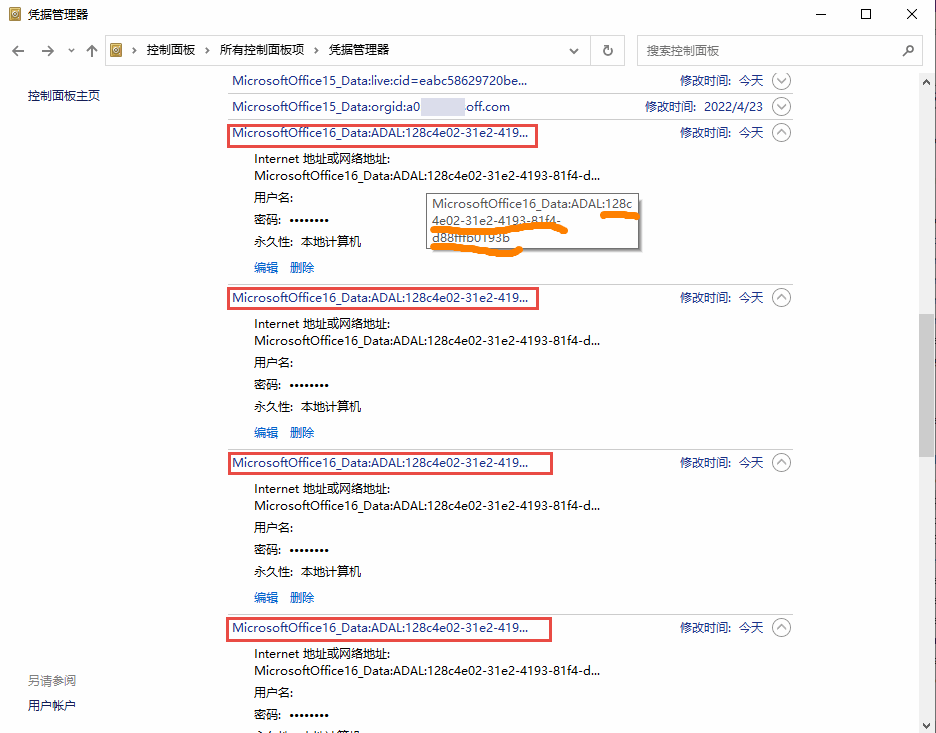The image size is (936, 733).
Task: Click 删除 under the second ADAL credential
Action: 302,433
